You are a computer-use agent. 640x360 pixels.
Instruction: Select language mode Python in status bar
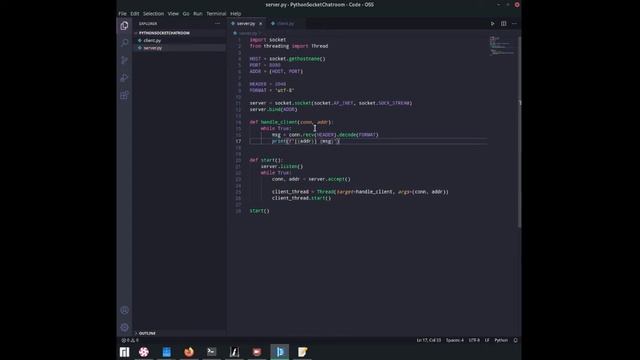501,340
